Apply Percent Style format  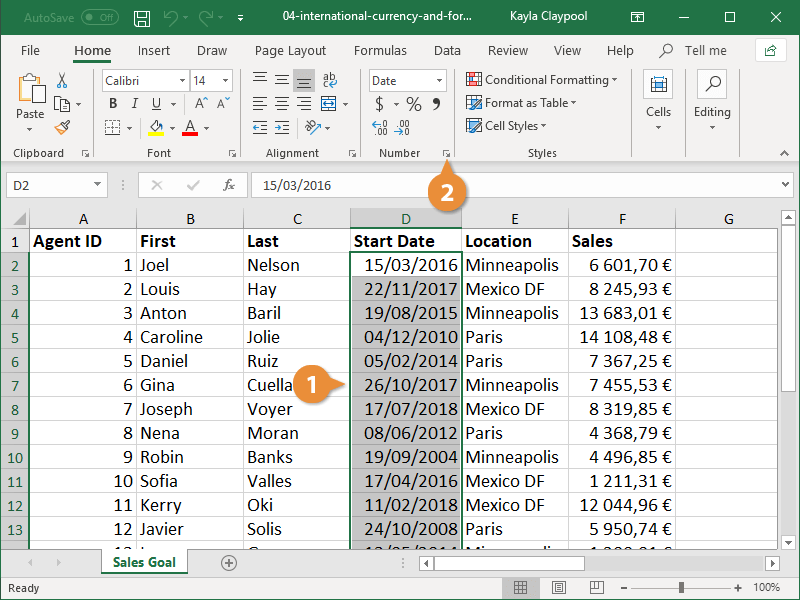click(x=414, y=104)
